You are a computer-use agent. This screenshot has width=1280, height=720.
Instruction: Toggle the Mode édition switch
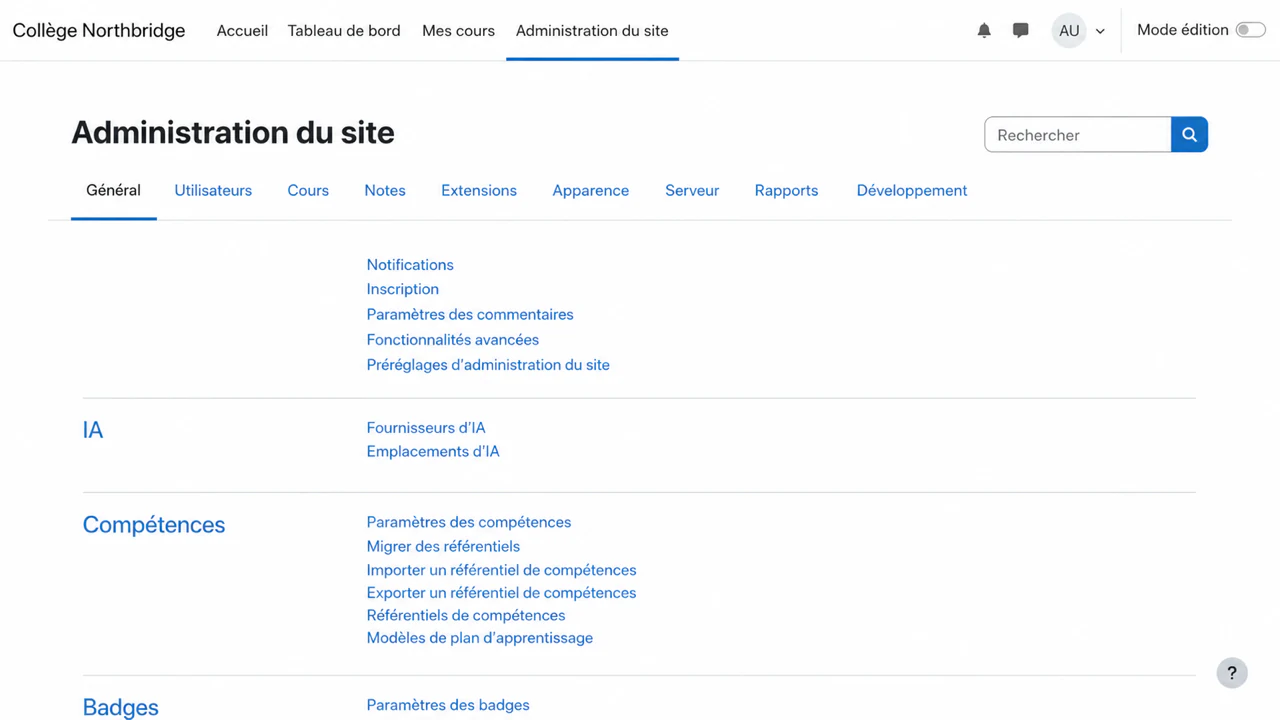click(x=1250, y=30)
